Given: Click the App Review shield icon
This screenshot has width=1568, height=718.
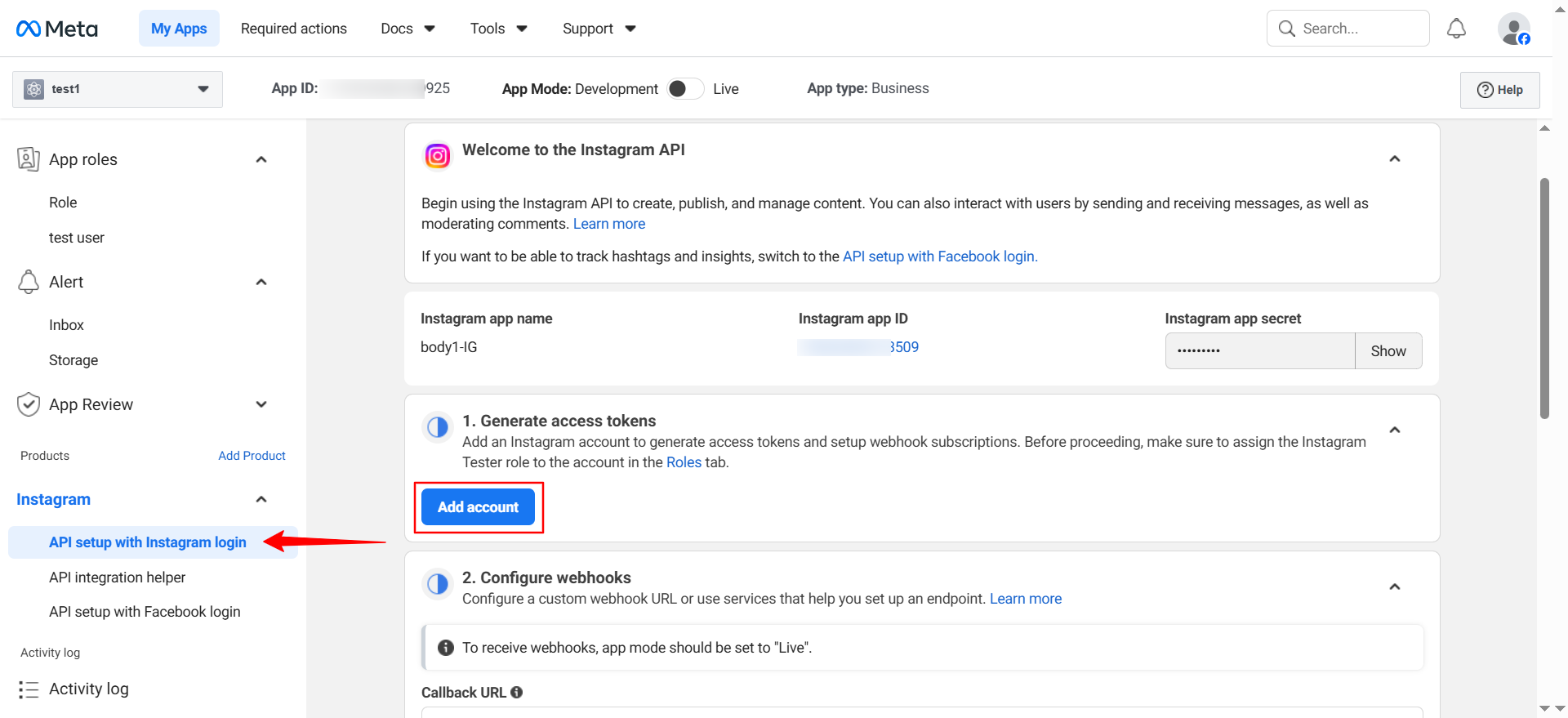Looking at the screenshot, I should pyautogui.click(x=29, y=404).
